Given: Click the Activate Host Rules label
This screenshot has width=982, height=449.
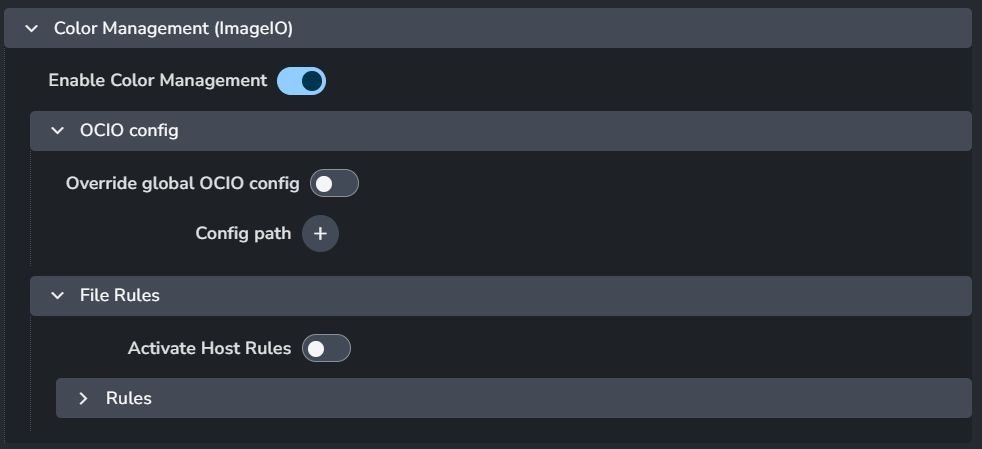Looking at the screenshot, I should point(210,348).
